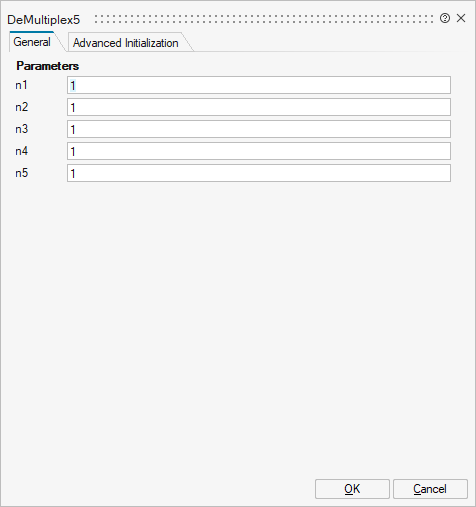The height and width of the screenshot is (507, 476).
Task: Click the n1 parameter label
Action: tap(21, 85)
